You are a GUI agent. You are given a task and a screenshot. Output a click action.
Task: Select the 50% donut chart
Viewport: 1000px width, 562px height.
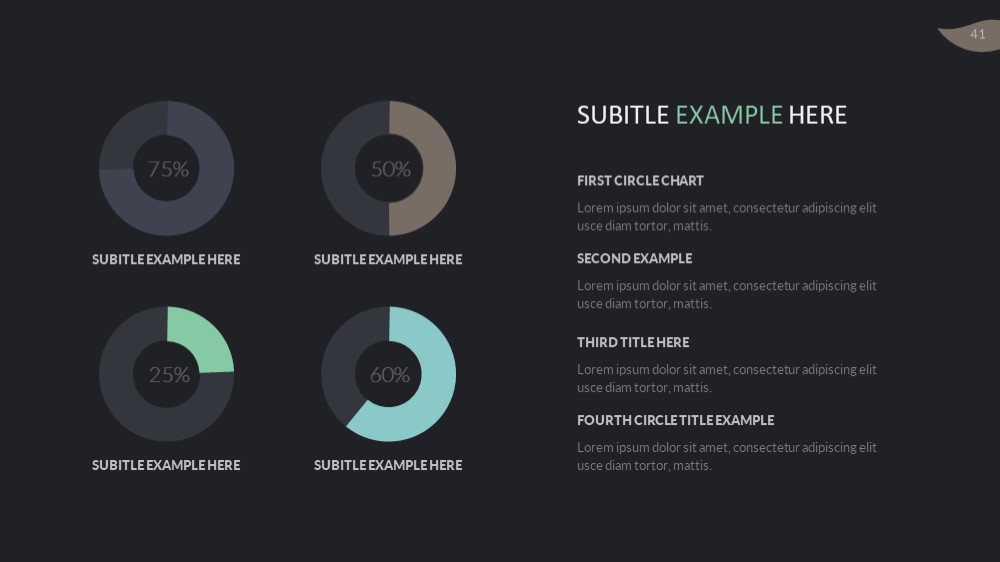click(388, 168)
